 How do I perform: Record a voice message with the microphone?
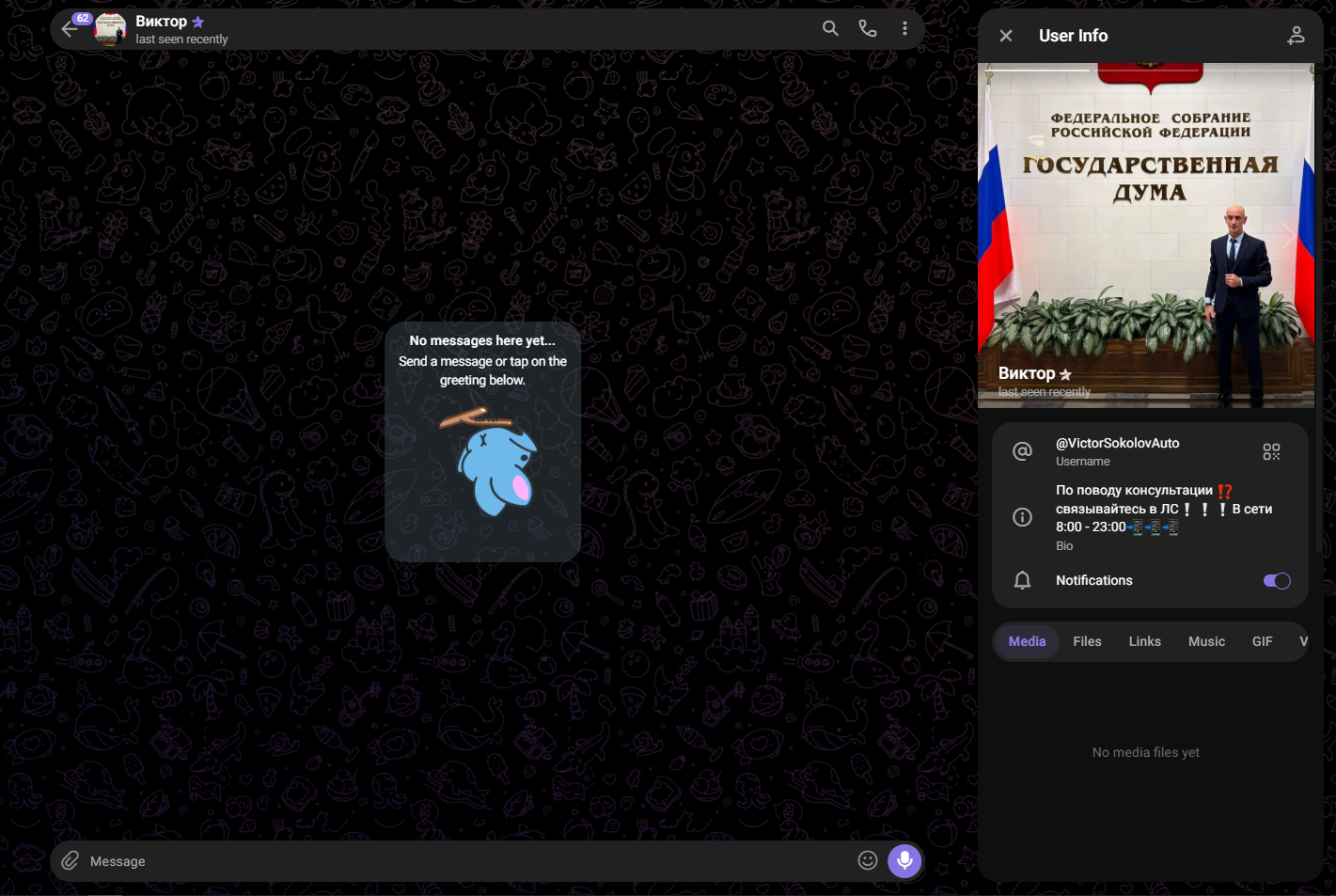tap(904, 860)
